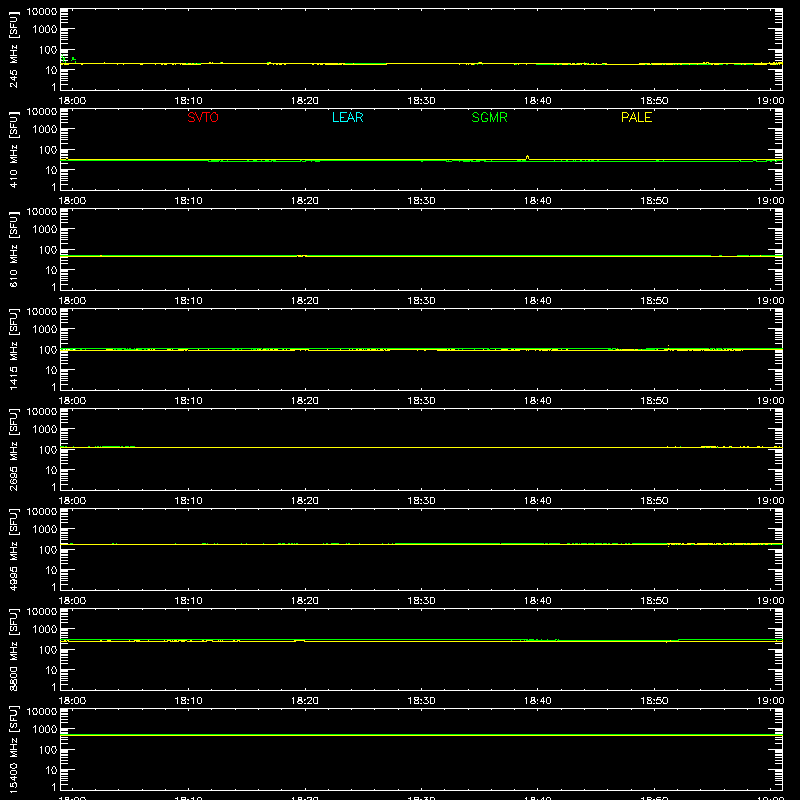
Task: Click the 1000 tick label on 410 MHz axis
Action: [x=45, y=130]
